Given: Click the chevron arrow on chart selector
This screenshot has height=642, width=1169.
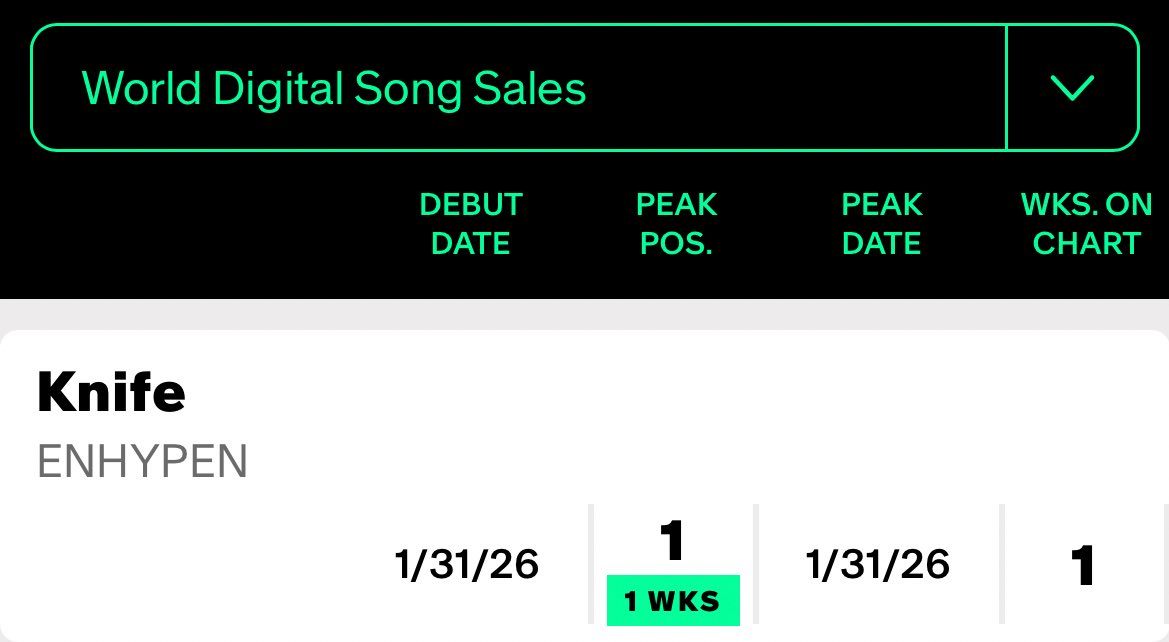Looking at the screenshot, I should point(1072,88).
